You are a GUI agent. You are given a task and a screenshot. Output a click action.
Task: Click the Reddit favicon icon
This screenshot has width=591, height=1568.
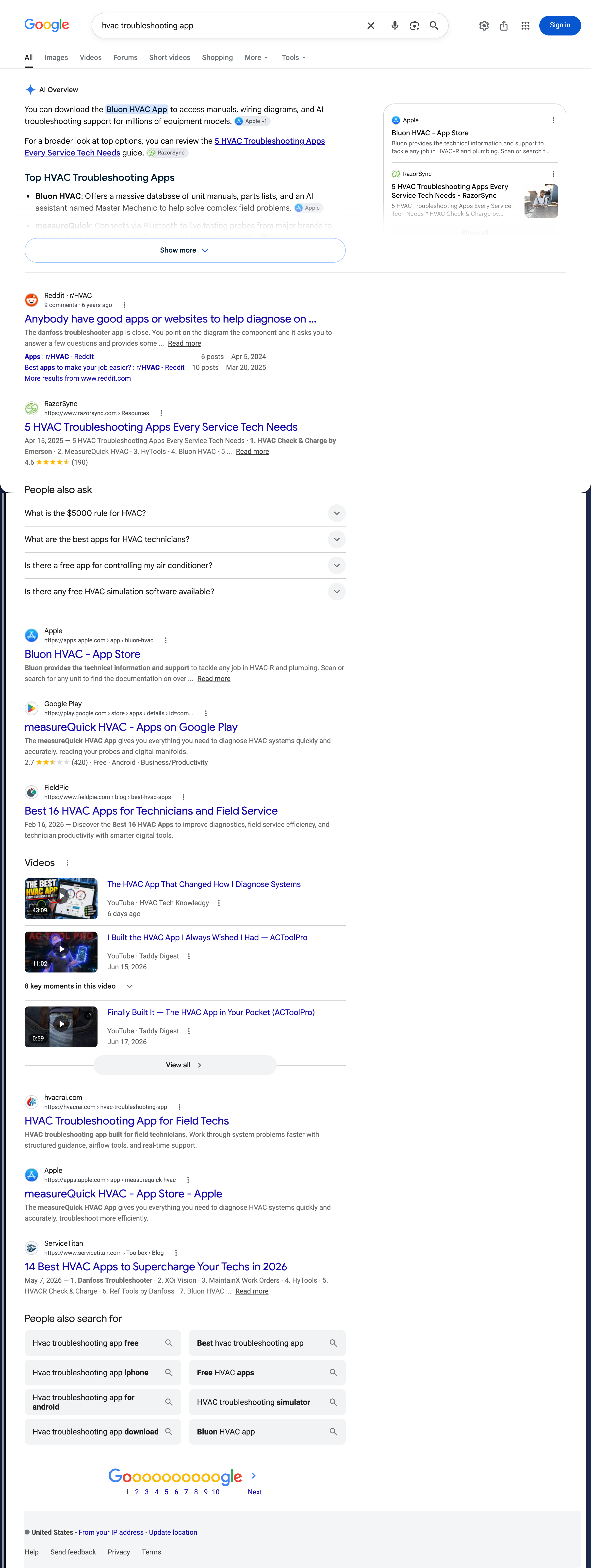32,300
